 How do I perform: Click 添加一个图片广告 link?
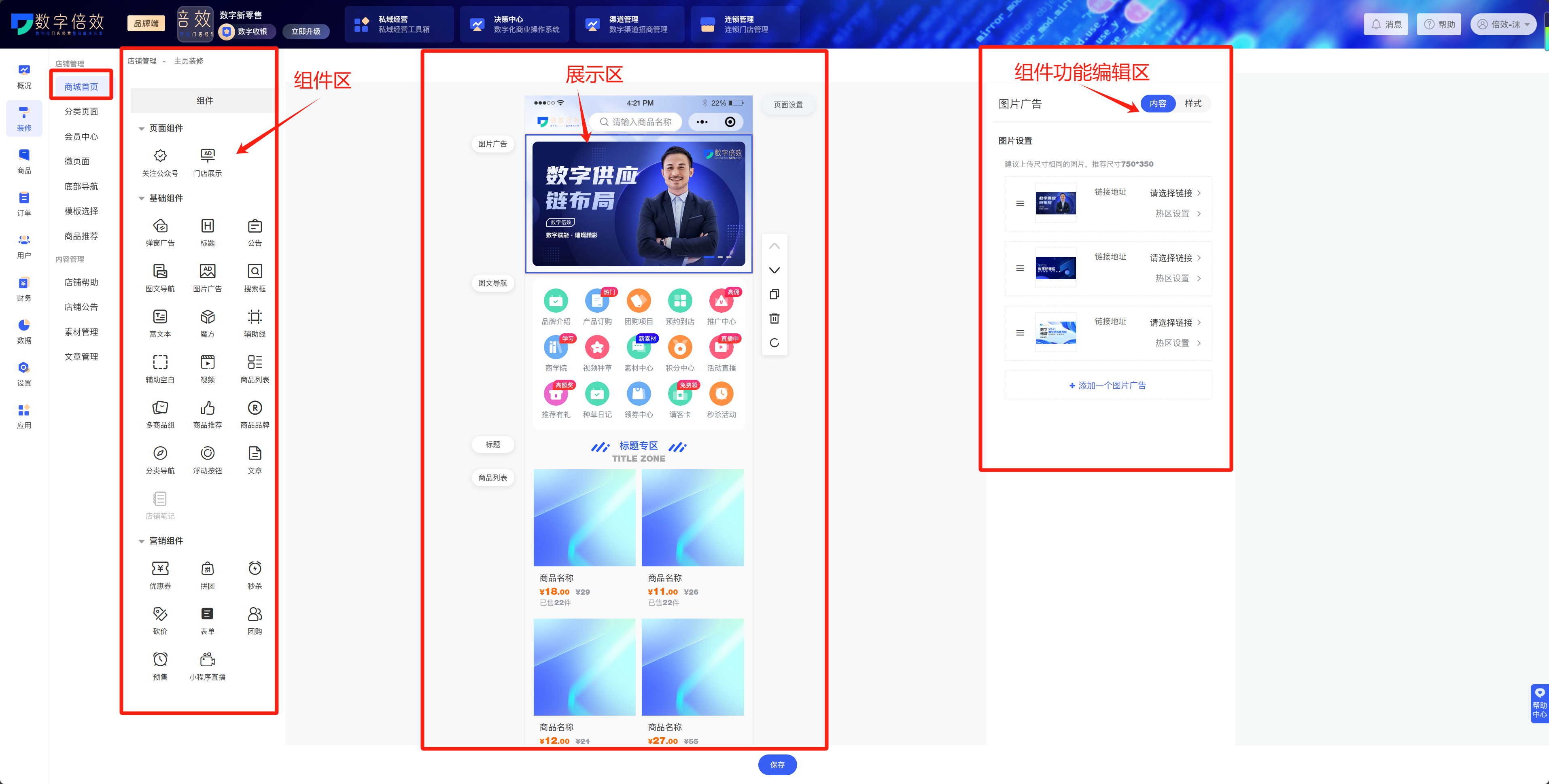click(x=1108, y=386)
